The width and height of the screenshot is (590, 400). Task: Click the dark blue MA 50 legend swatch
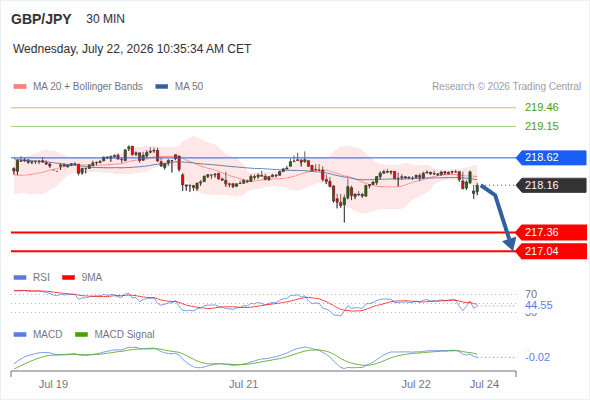click(x=162, y=87)
